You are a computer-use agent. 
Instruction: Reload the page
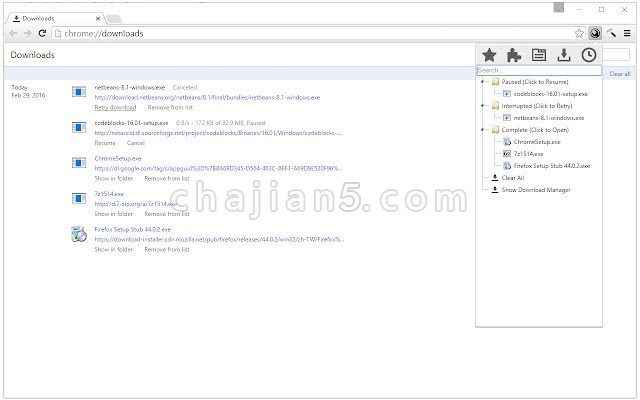point(42,33)
